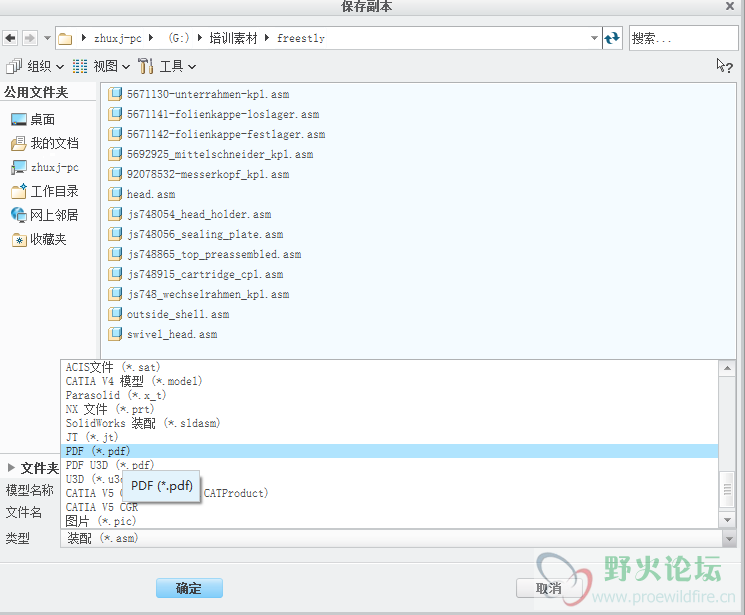This screenshot has height=615, width=745.
Task: Choose PDF U3D (*.pdf) file type
Action: click(389, 465)
